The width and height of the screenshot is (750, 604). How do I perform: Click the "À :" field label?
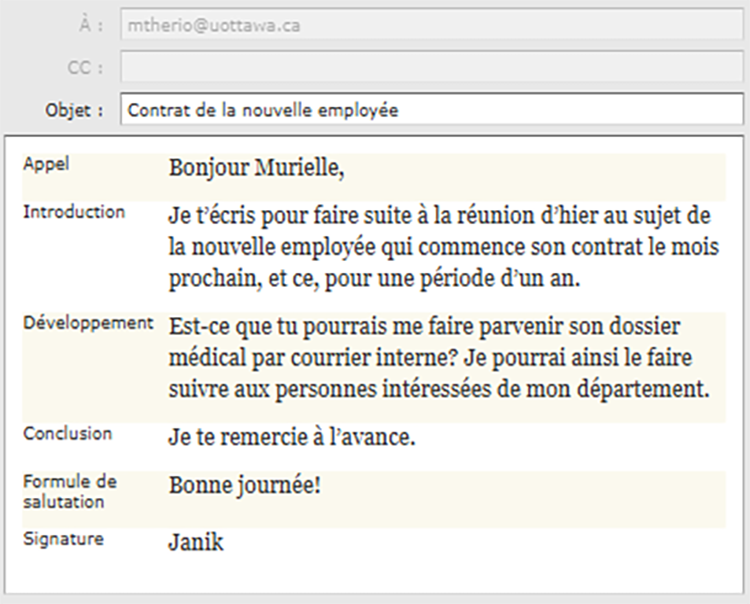pyautogui.click(x=89, y=25)
